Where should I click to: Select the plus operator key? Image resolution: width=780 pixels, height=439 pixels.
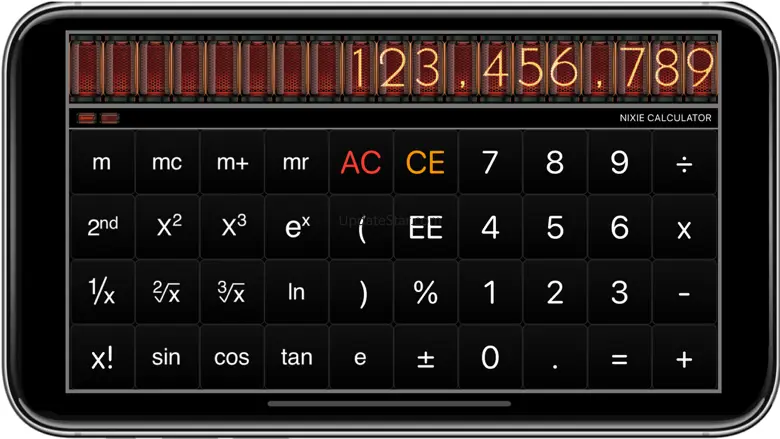(x=684, y=357)
